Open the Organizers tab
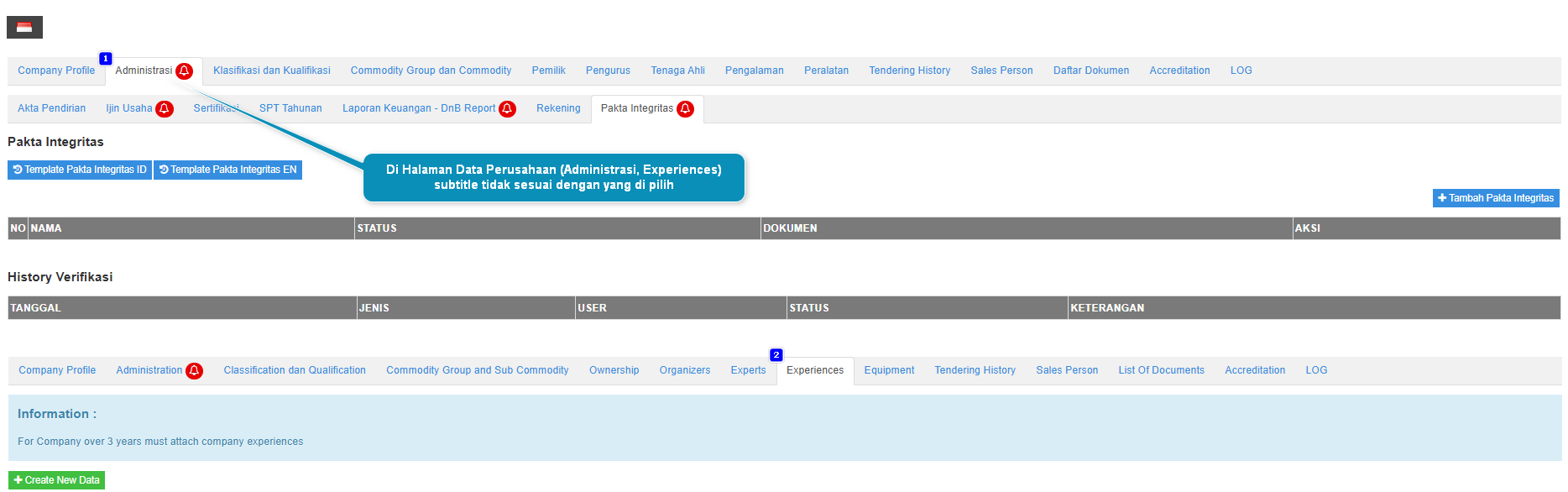 tap(685, 370)
